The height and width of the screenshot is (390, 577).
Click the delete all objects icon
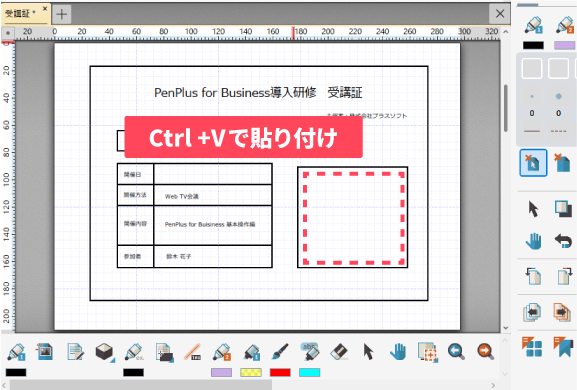pyautogui.click(x=562, y=163)
